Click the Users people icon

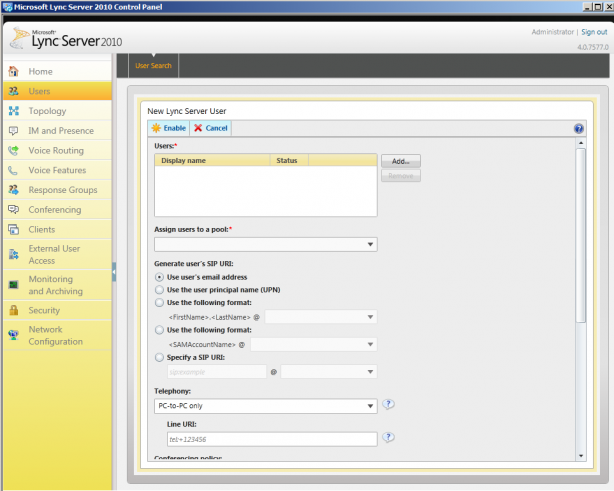[x=14, y=91]
